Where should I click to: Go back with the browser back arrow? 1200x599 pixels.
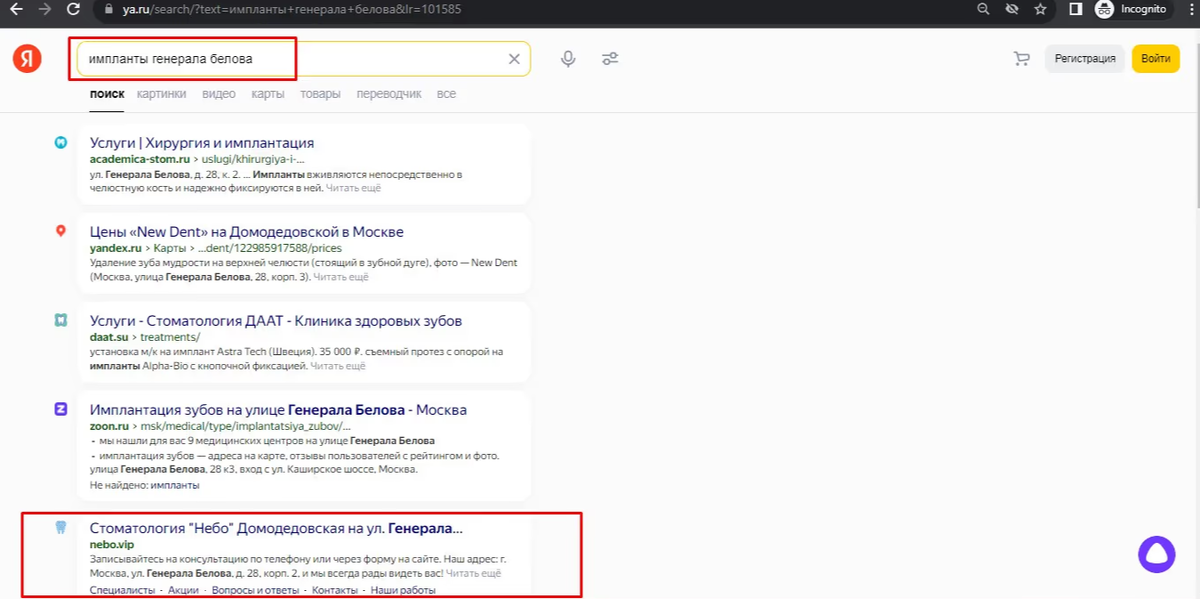point(17,9)
